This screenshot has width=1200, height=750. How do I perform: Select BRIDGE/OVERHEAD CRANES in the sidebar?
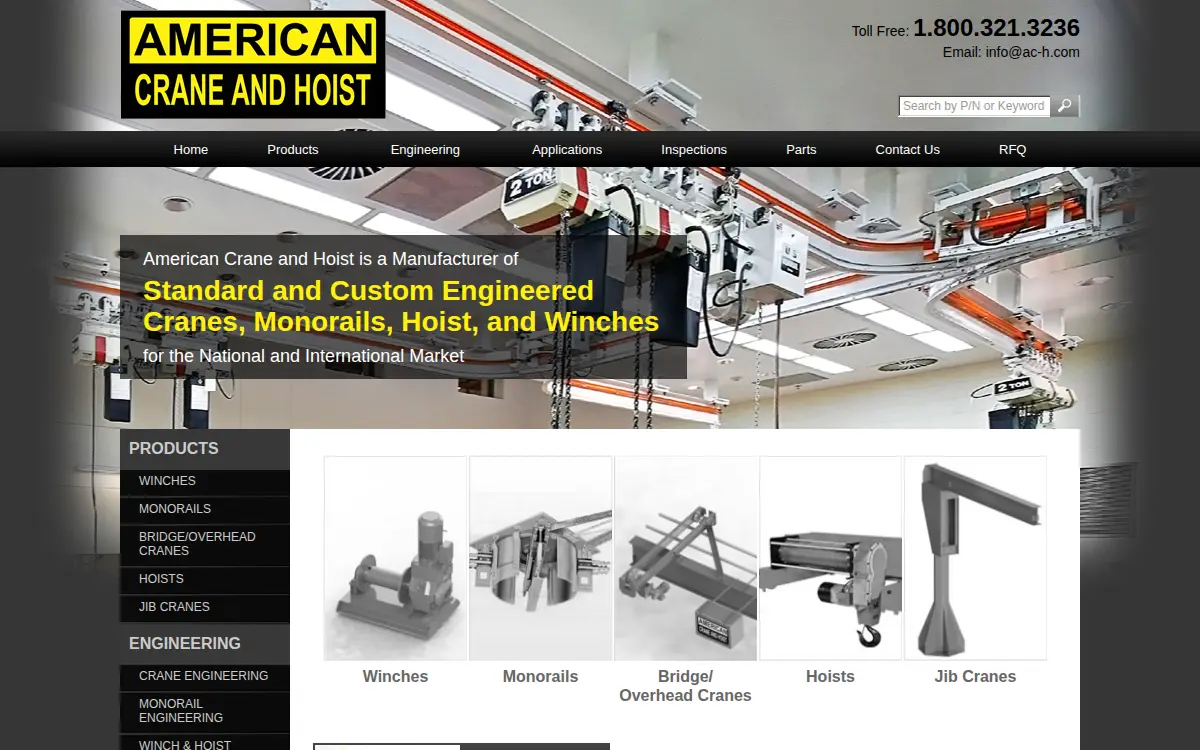coord(205,544)
